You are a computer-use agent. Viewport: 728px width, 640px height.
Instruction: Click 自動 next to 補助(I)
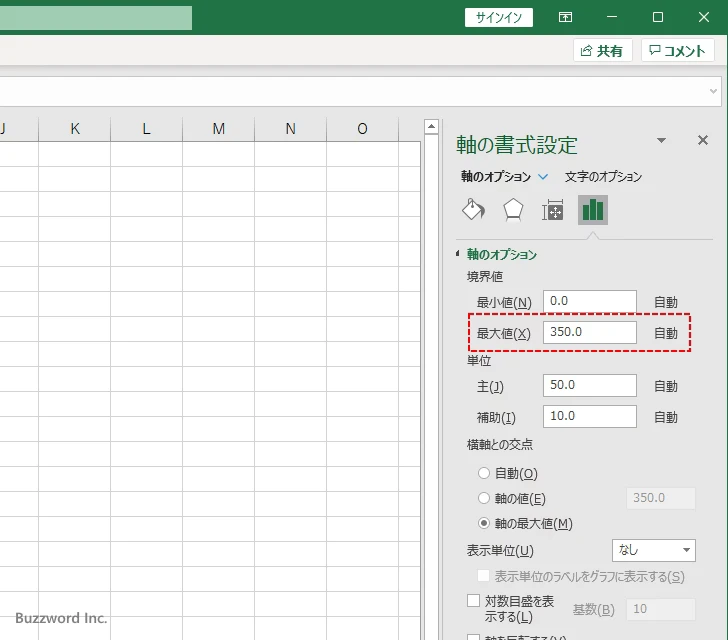pos(666,417)
